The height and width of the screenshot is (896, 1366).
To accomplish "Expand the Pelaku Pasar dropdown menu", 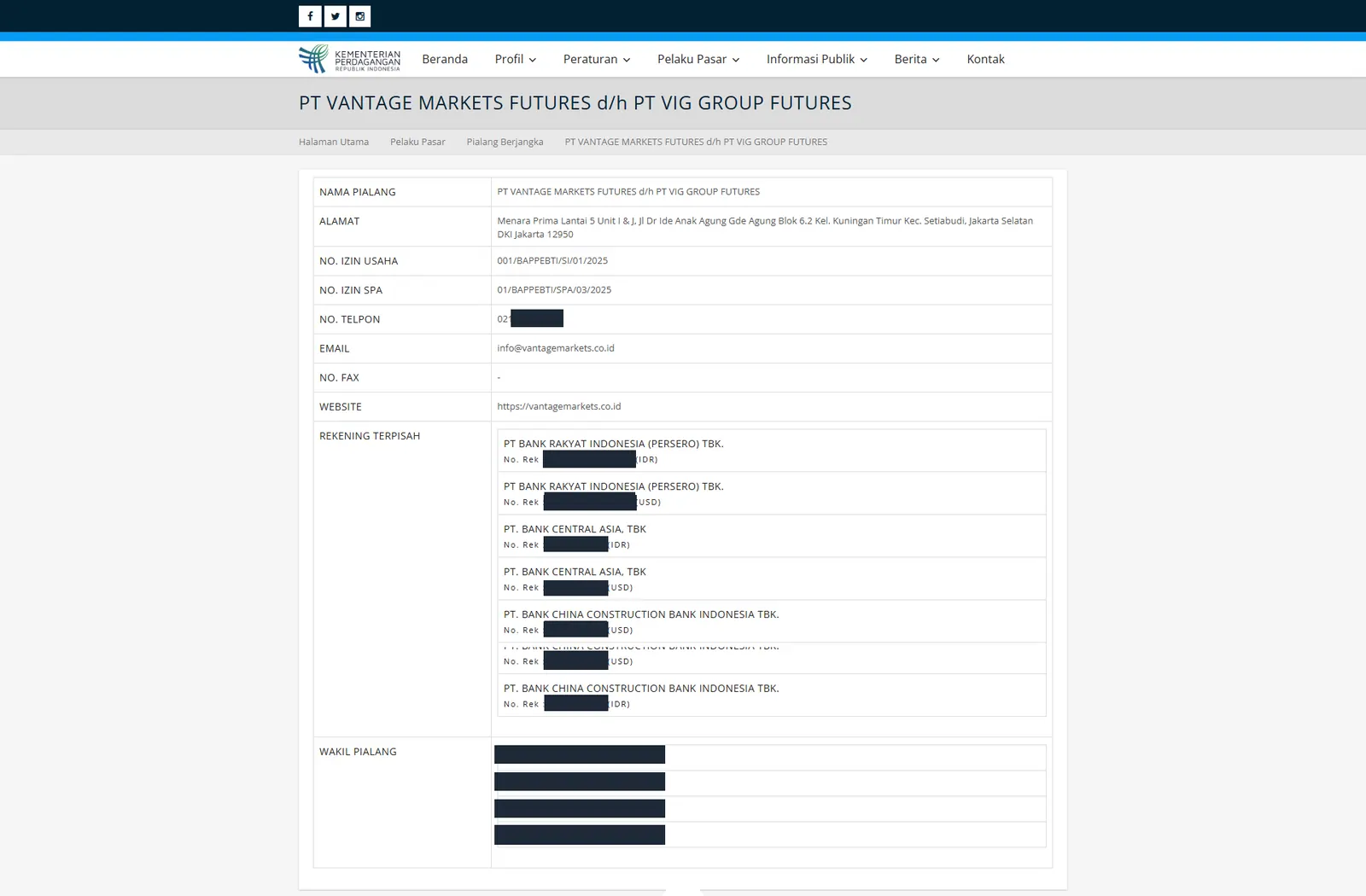I will click(x=698, y=59).
